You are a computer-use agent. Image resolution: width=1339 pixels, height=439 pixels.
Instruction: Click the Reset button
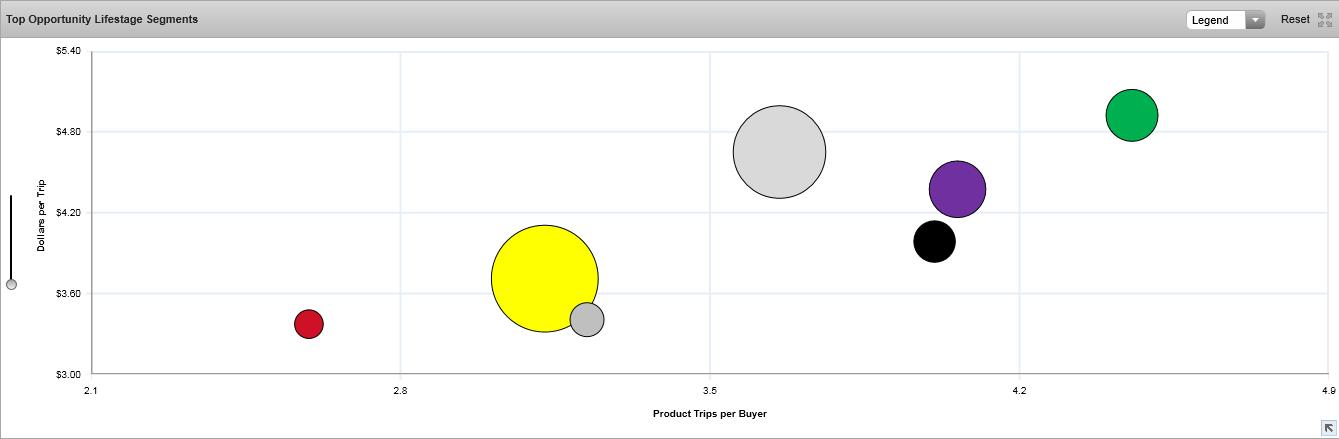pyautogui.click(x=1294, y=19)
